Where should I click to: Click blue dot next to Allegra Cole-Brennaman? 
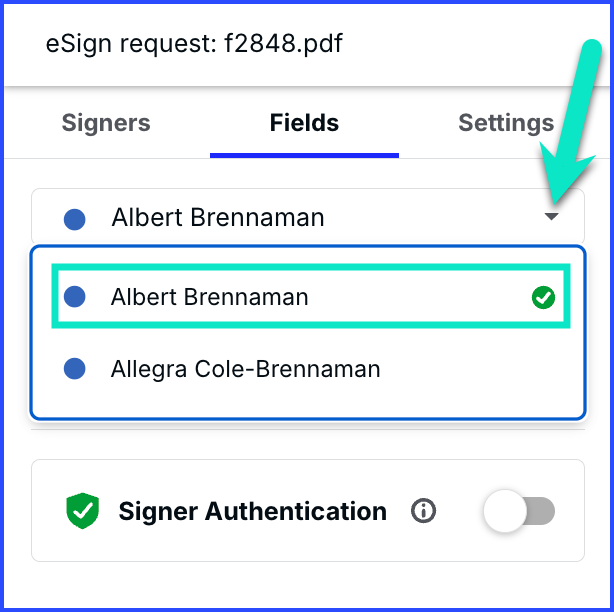click(x=74, y=368)
